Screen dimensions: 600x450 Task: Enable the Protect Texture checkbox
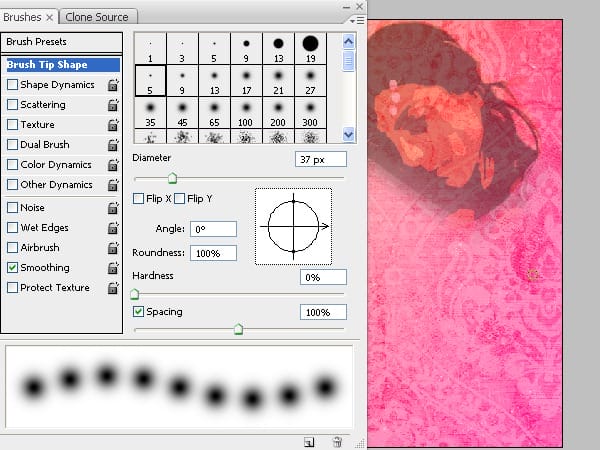click(12, 287)
